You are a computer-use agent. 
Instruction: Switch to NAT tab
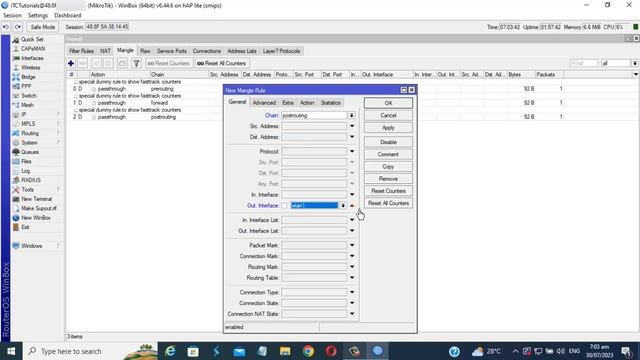(105, 51)
